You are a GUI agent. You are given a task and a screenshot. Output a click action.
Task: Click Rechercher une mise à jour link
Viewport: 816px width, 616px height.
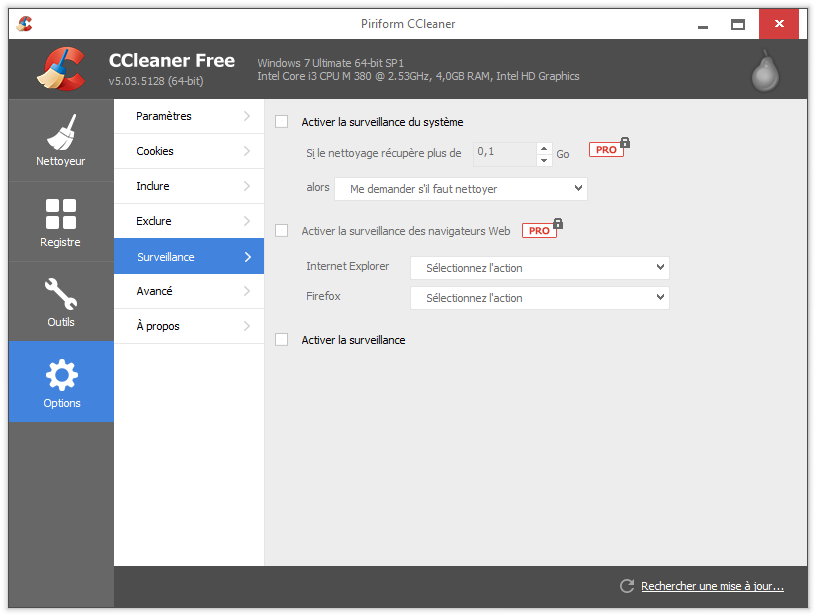pyautogui.click(x=712, y=586)
